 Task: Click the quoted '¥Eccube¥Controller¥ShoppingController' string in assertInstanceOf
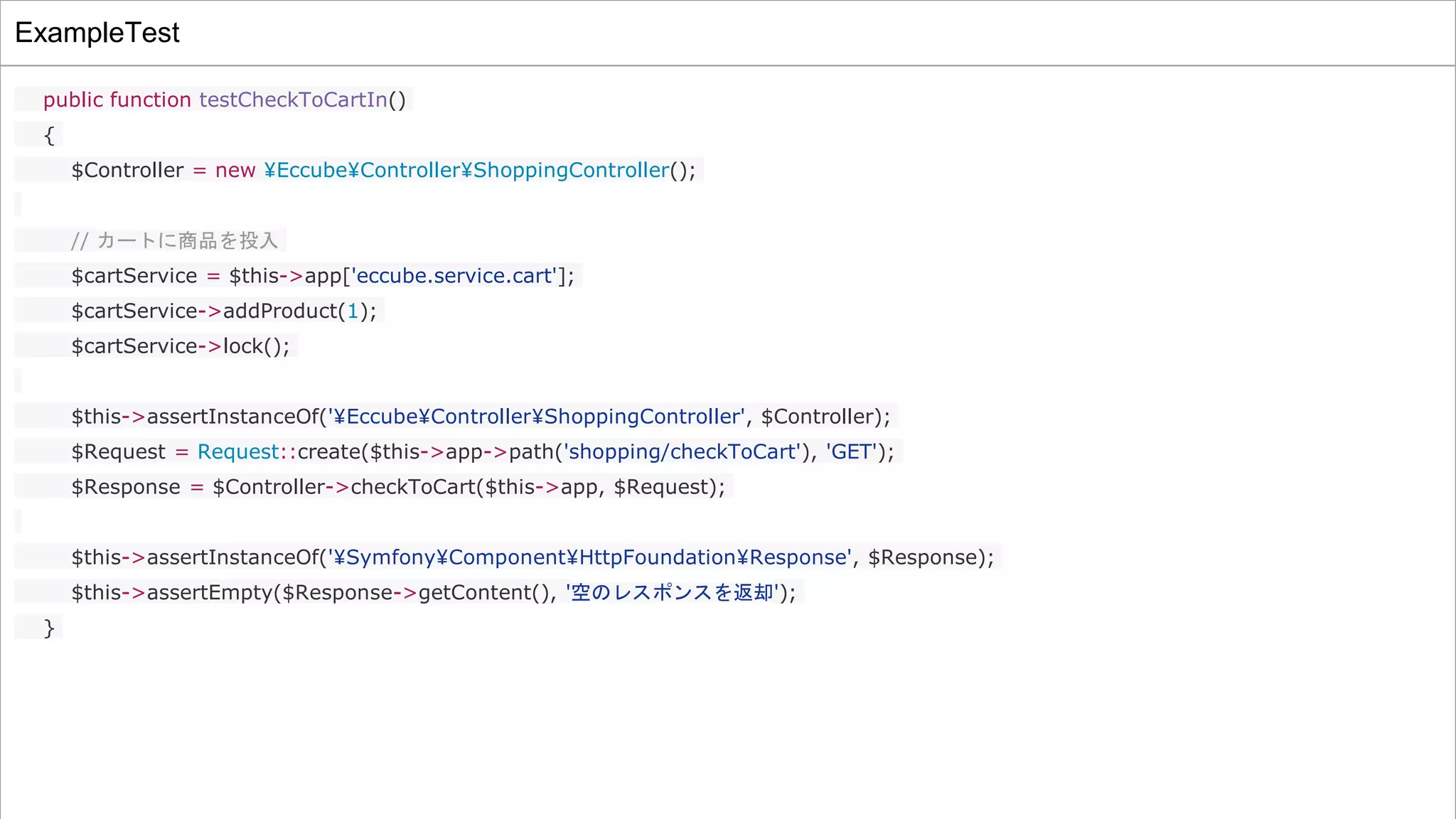click(x=536, y=417)
